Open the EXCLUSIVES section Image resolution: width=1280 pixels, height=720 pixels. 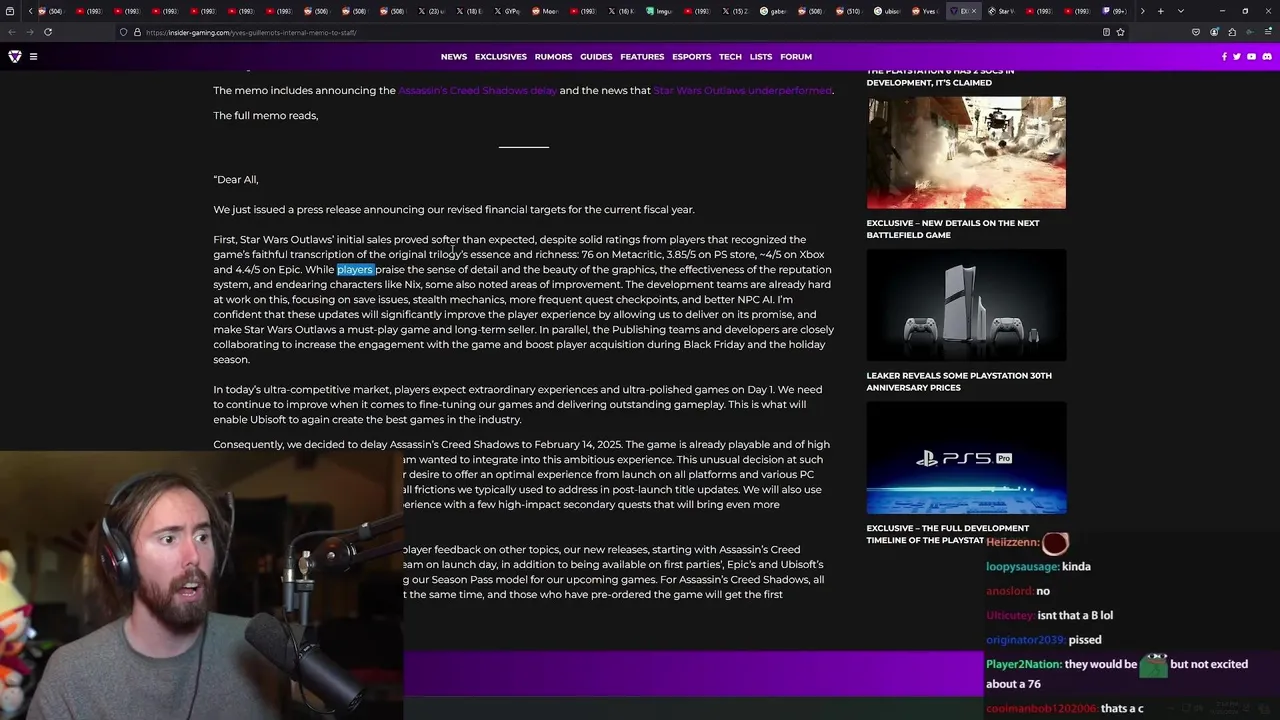500,57
